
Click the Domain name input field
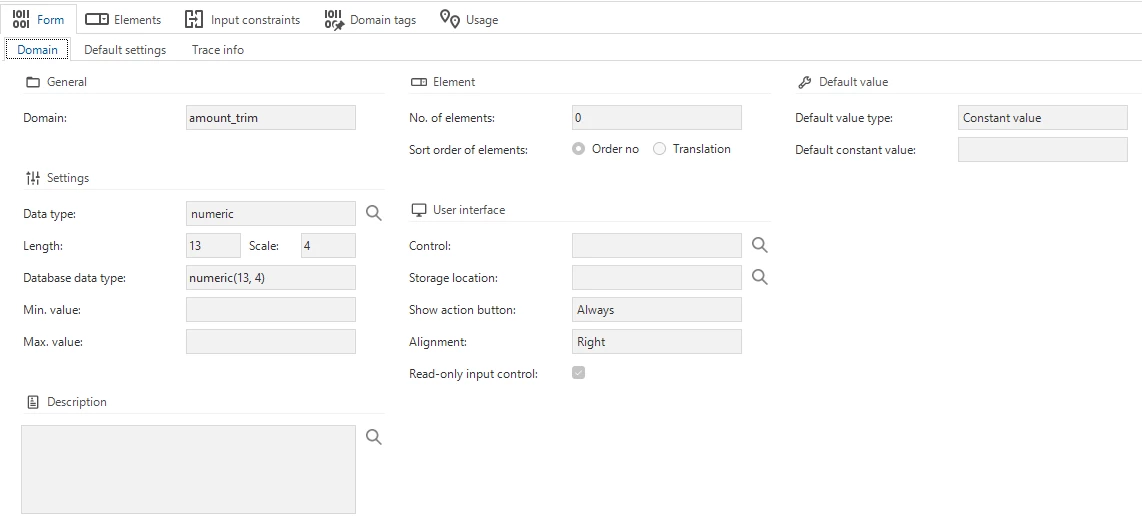tap(270, 118)
